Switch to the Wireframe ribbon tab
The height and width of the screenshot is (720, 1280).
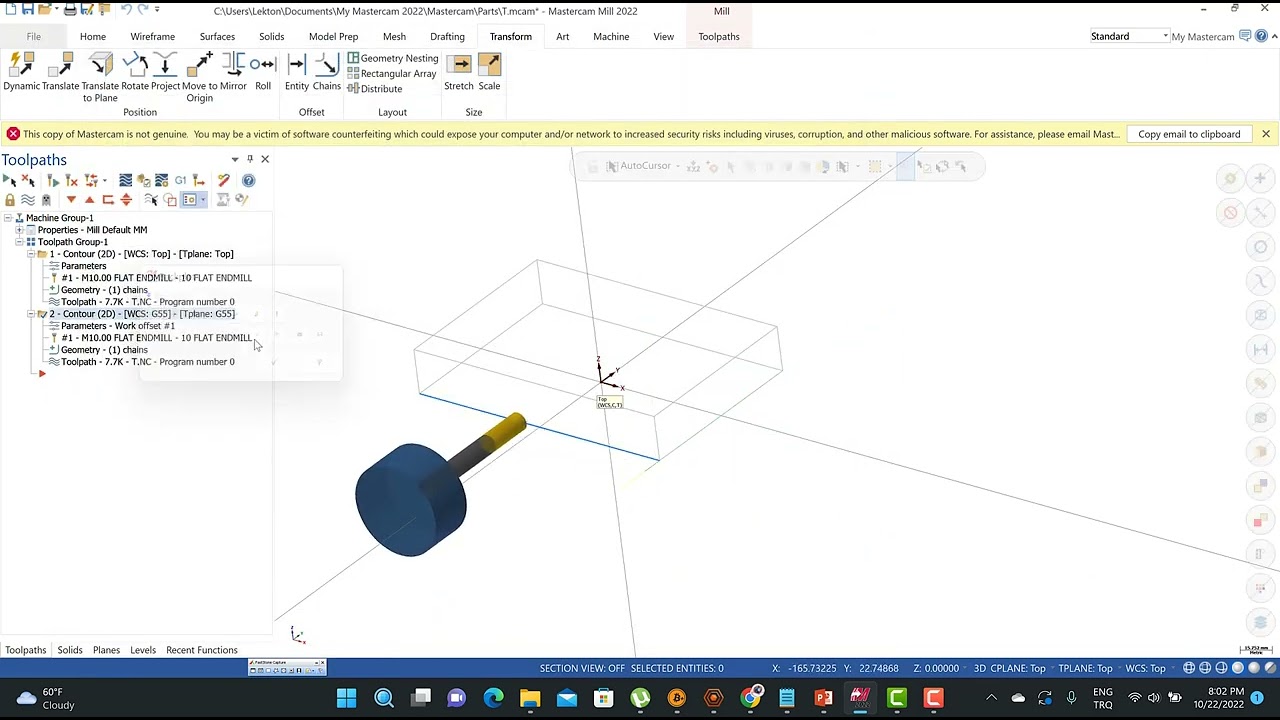(152, 37)
